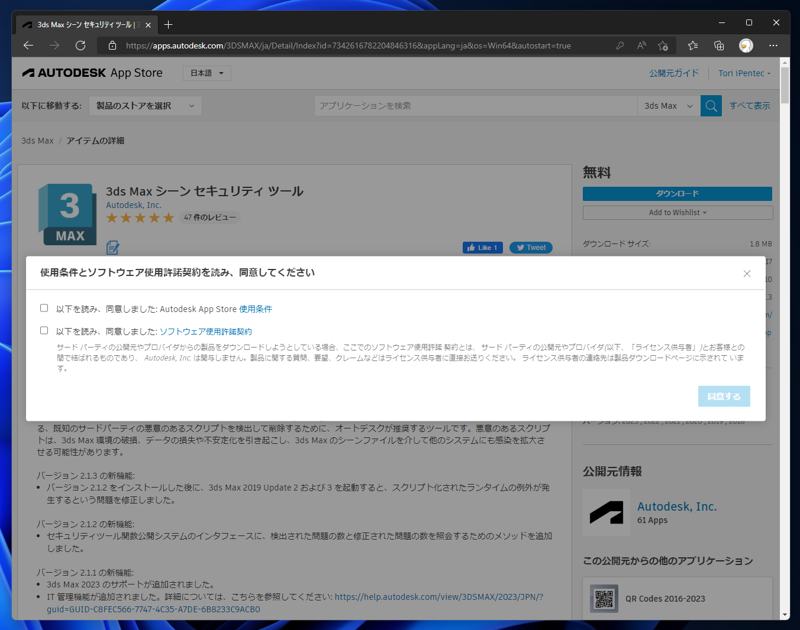
Task: Click the application search field
Action: click(476, 106)
